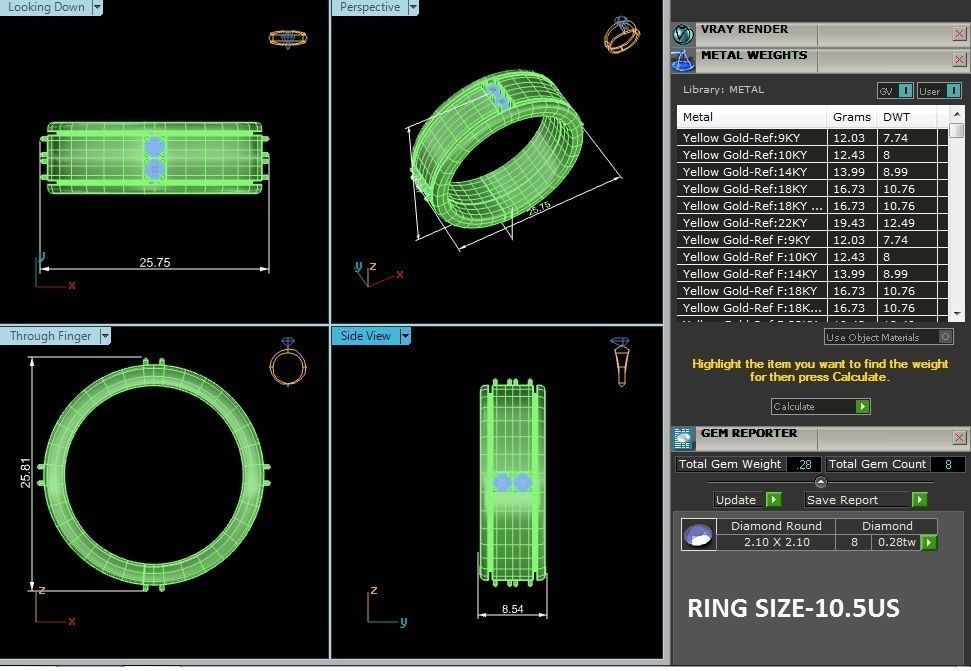The height and width of the screenshot is (671, 971).
Task: Click the Save Report button
Action: pyautogui.click(x=866, y=500)
